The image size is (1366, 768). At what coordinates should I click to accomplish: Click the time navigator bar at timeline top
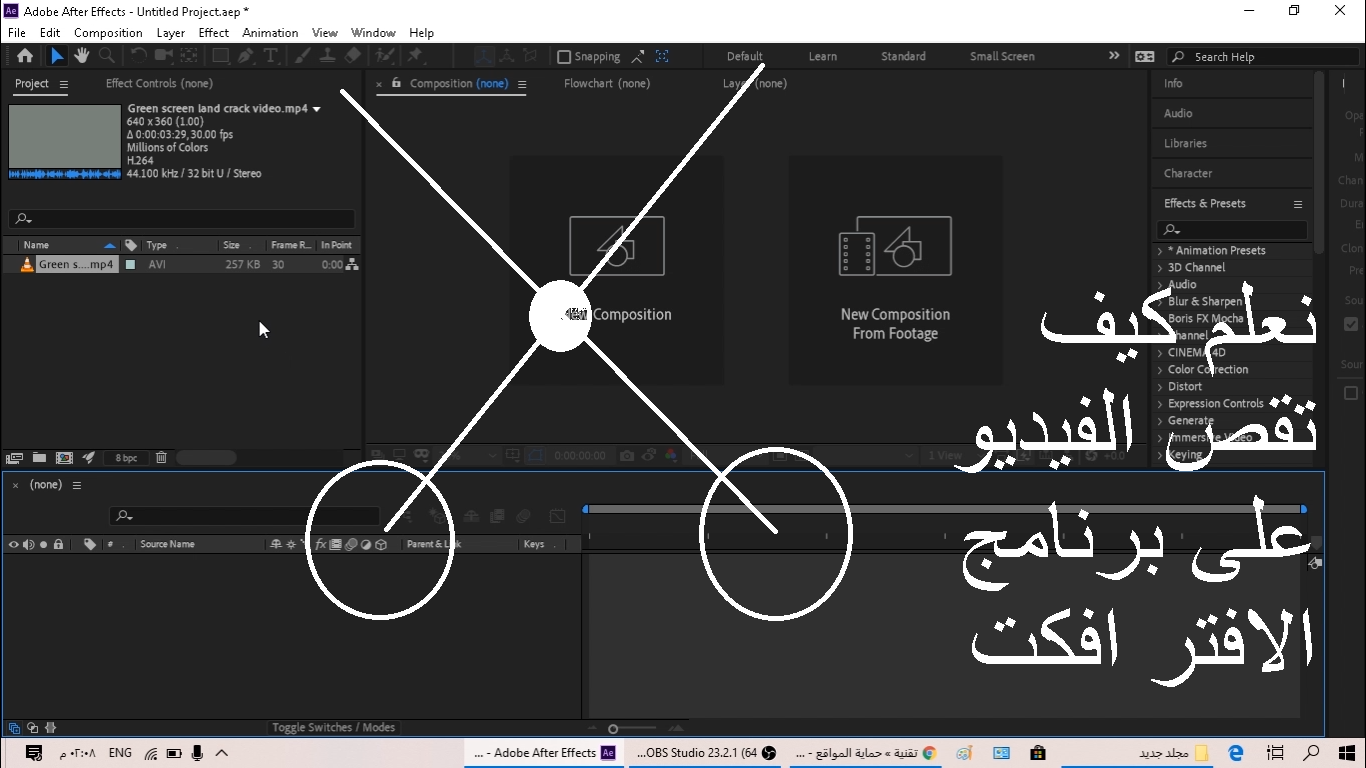tap(945, 509)
